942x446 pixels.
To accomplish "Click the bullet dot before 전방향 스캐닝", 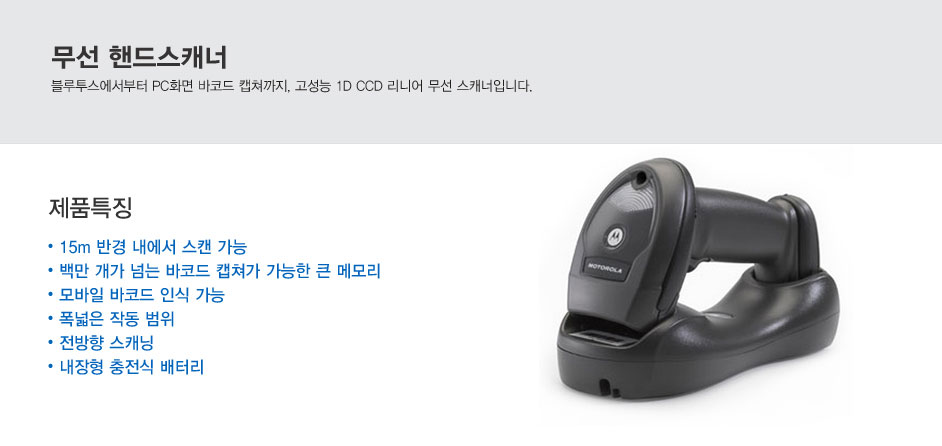I will (50, 343).
